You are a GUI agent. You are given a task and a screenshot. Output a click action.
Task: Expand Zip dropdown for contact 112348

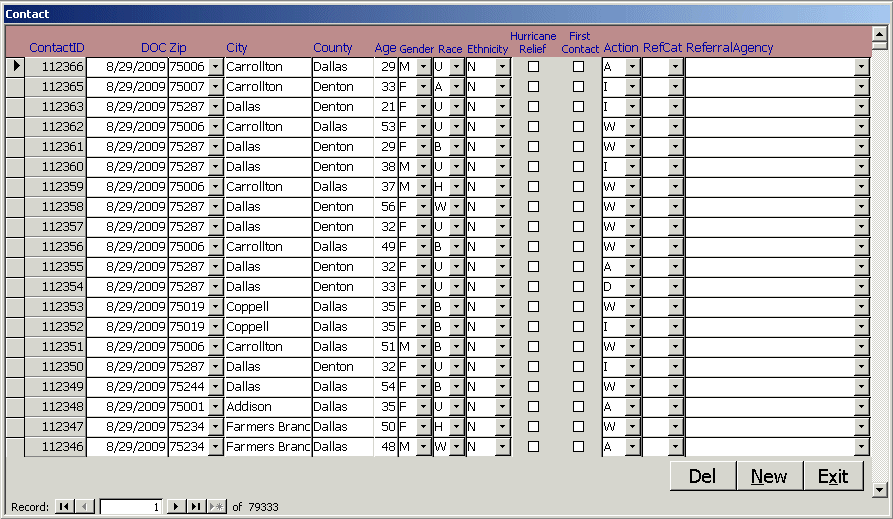[x=215, y=407]
